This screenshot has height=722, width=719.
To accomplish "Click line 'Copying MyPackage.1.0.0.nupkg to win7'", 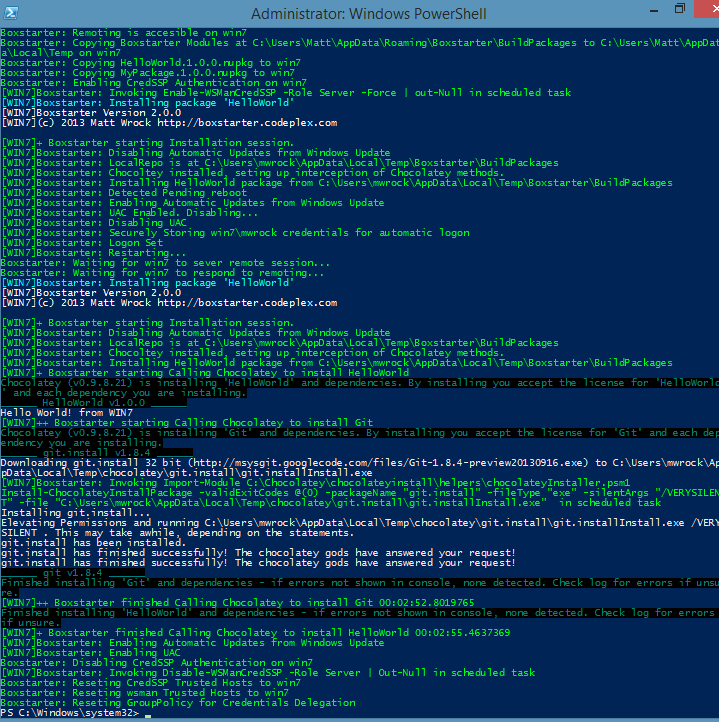I will pos(147,73).
